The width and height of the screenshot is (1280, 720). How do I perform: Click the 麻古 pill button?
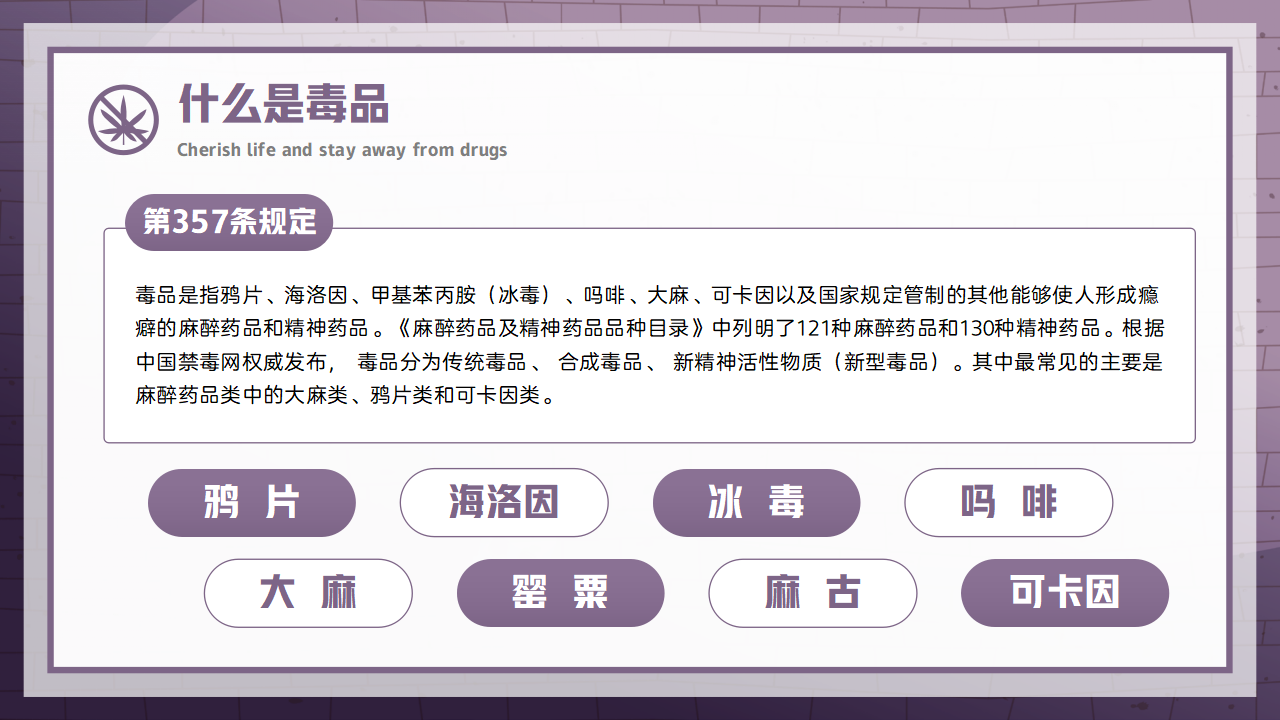pyautogui.click(x=813, y=593)
